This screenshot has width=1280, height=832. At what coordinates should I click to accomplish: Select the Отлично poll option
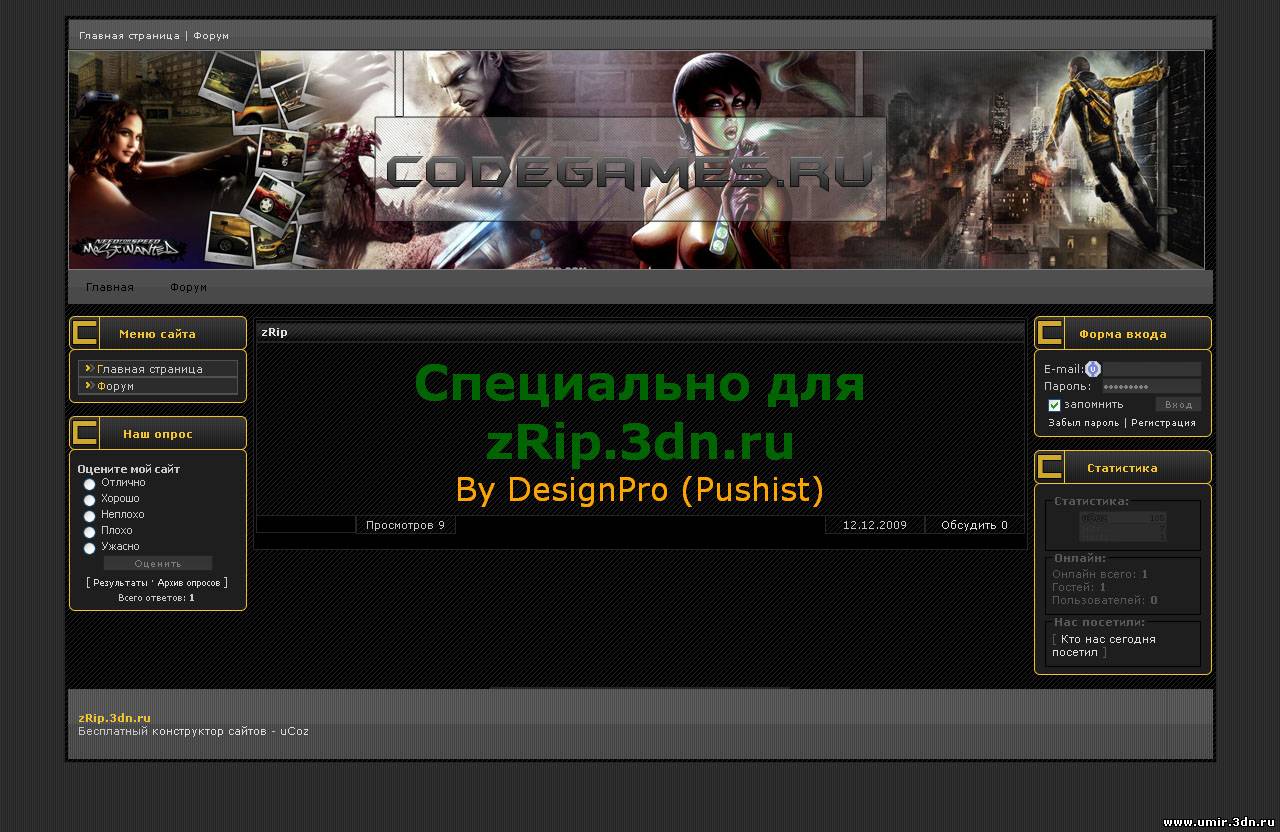coord(89,484)
